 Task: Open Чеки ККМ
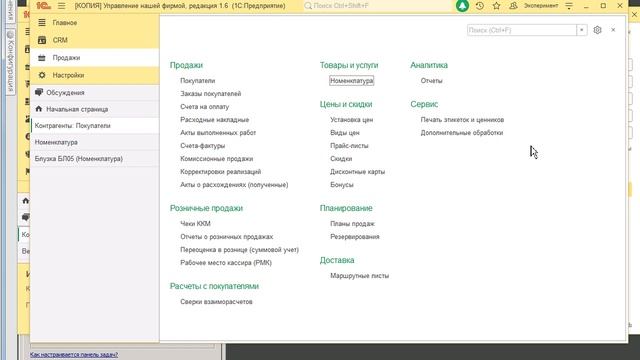point(196,224)
